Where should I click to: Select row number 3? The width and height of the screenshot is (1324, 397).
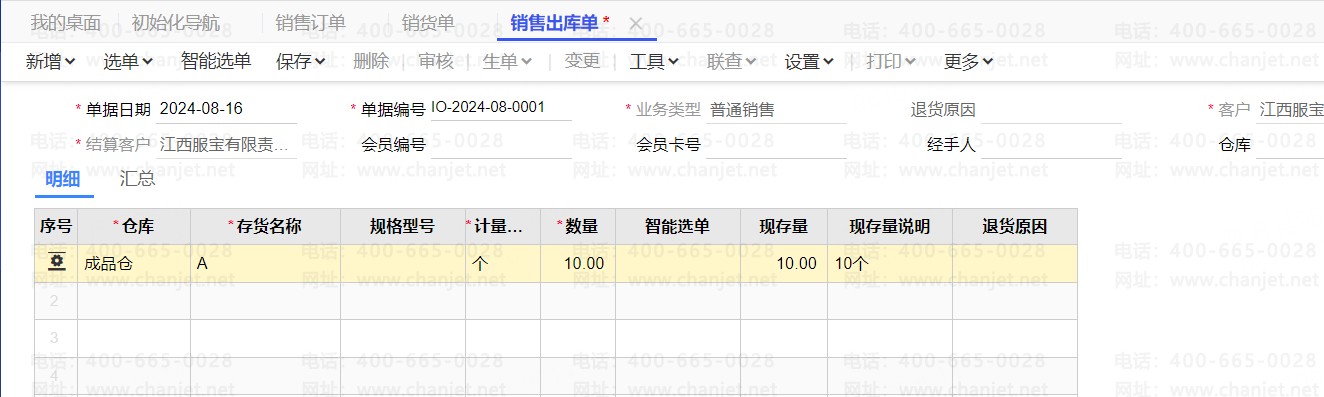(x=56, y=338)
